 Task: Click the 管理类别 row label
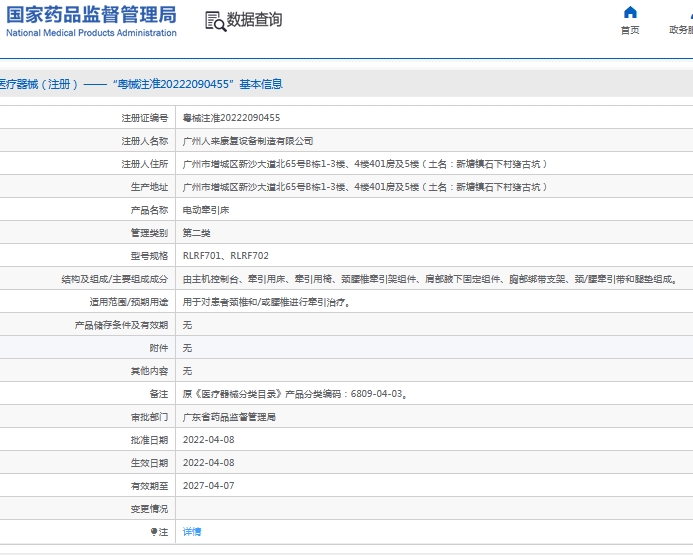click(149, 233)
